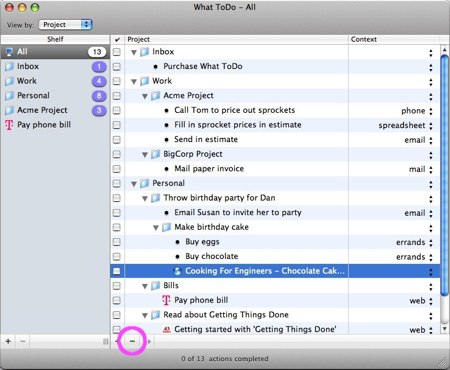Click the All shelf monitor icon
Image resolution: width=450 pixels, height=370 pixels.
click(9, 52)
